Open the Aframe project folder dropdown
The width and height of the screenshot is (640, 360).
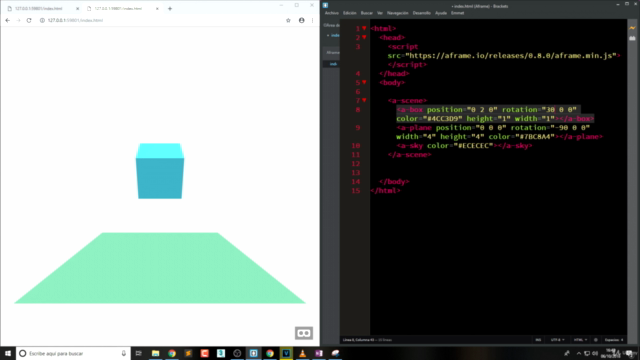[x=333, y=52]
